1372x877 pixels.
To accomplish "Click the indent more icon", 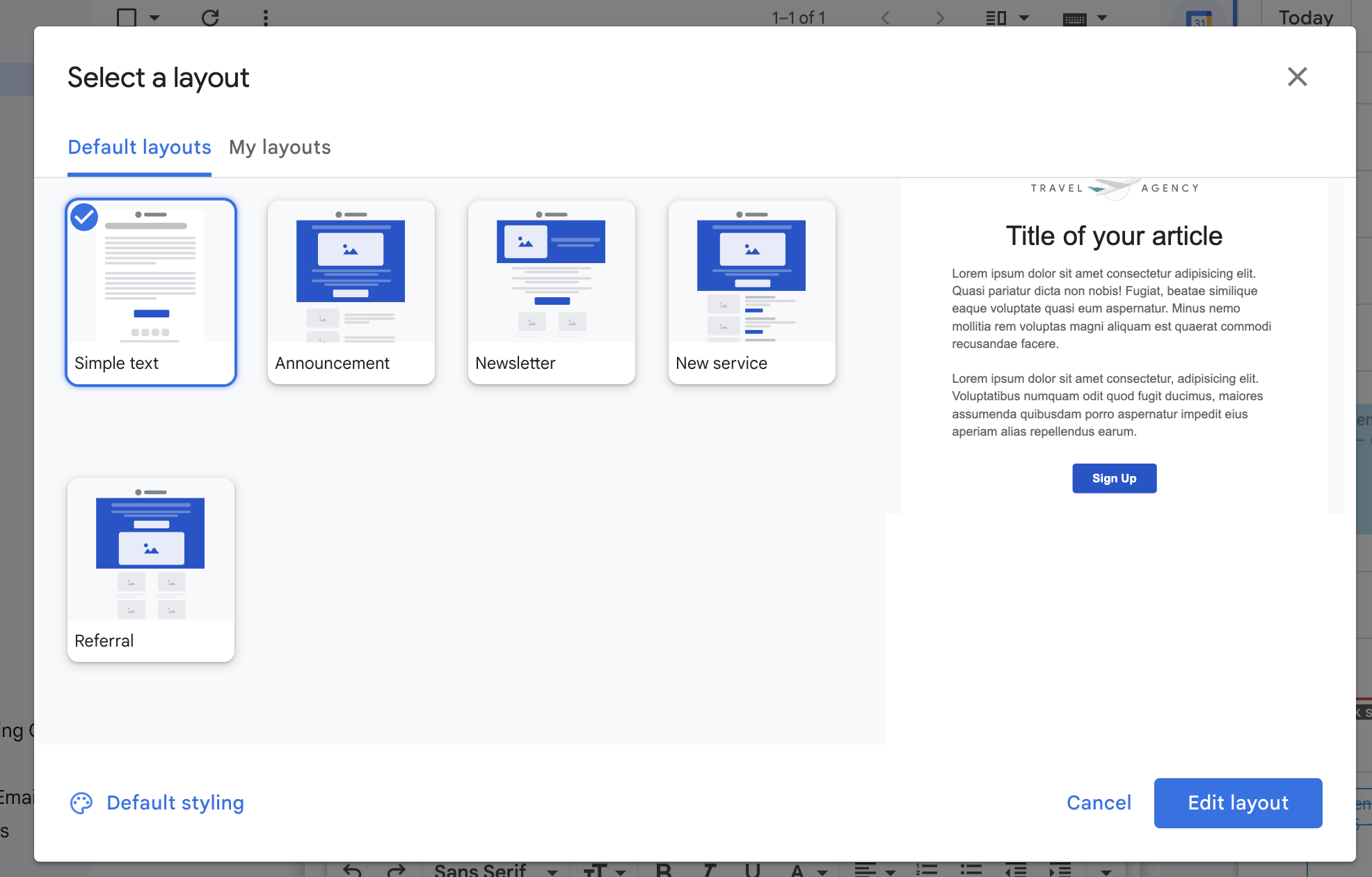I will (1060, 870).
